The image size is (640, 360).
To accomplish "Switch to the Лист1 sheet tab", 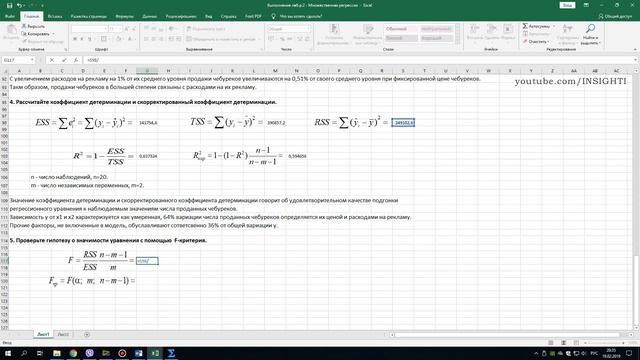I will 43,334.
